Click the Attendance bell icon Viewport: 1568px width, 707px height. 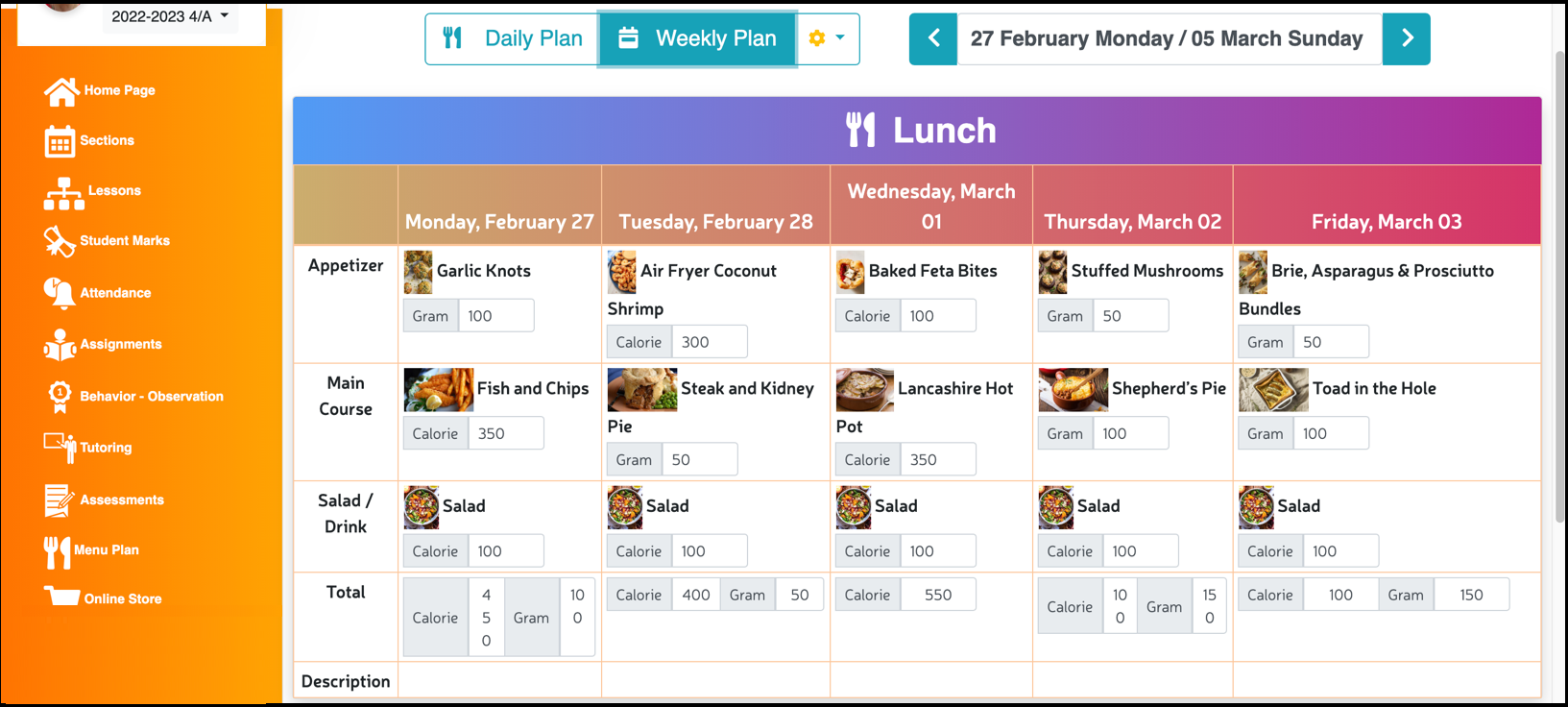[59, 293]
